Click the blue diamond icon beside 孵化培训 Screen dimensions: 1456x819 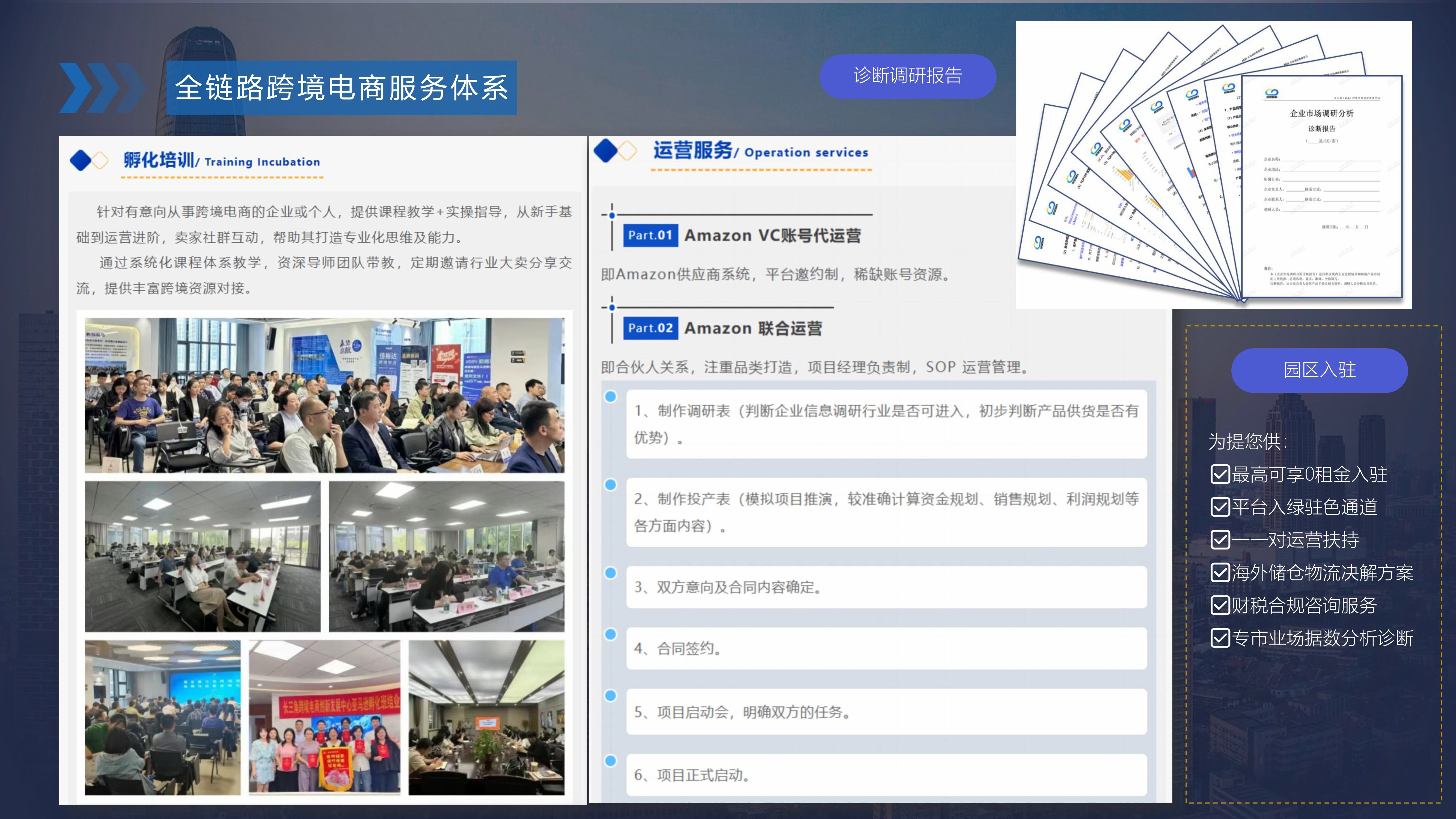tap(81, 161)
